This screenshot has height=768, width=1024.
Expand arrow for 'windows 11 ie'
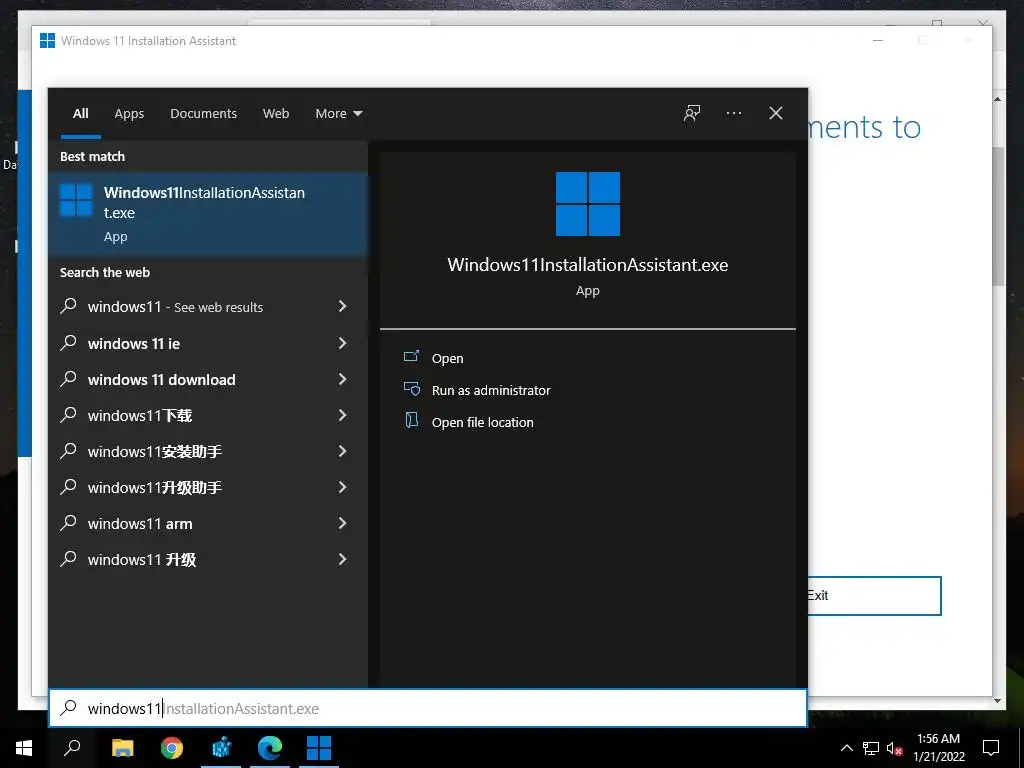point(342,343)
